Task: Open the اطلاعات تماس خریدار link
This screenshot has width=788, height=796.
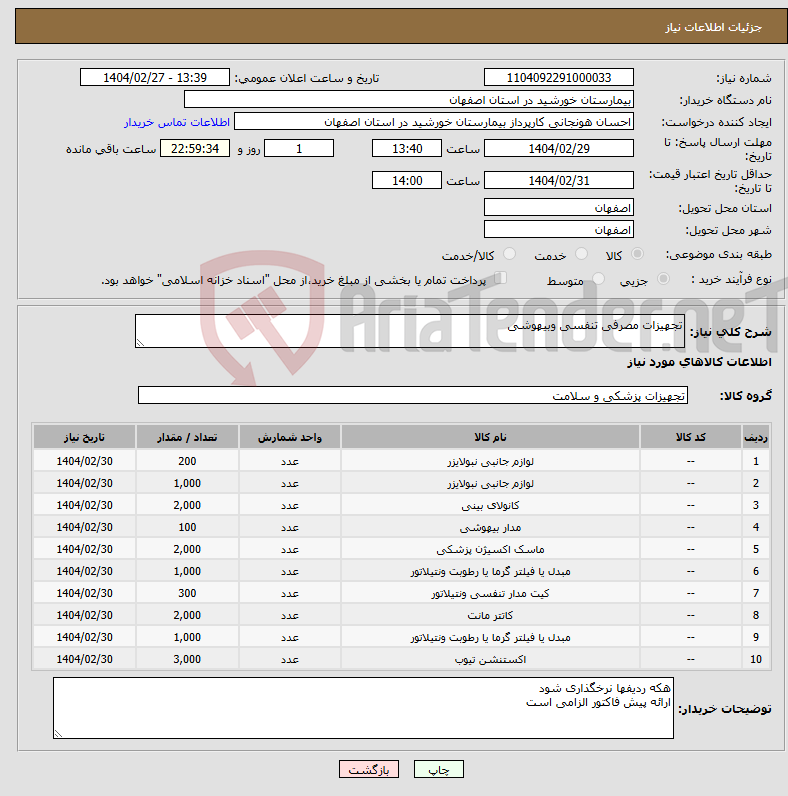Action: (177, 122)
